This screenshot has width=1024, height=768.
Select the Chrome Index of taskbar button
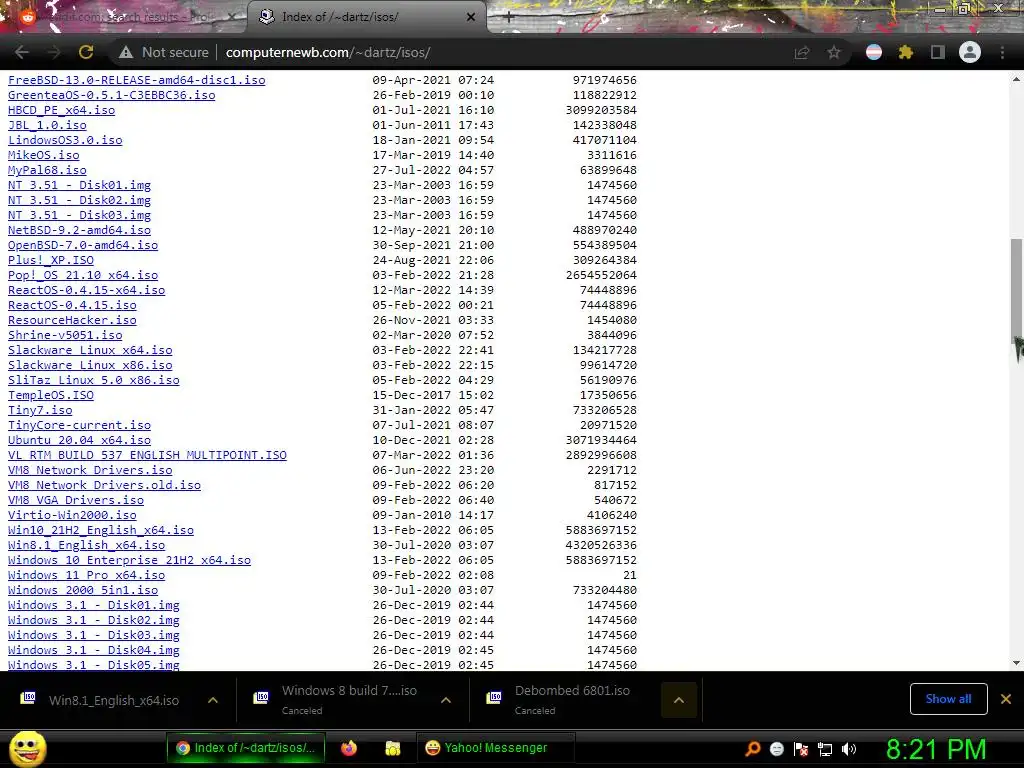246,748
